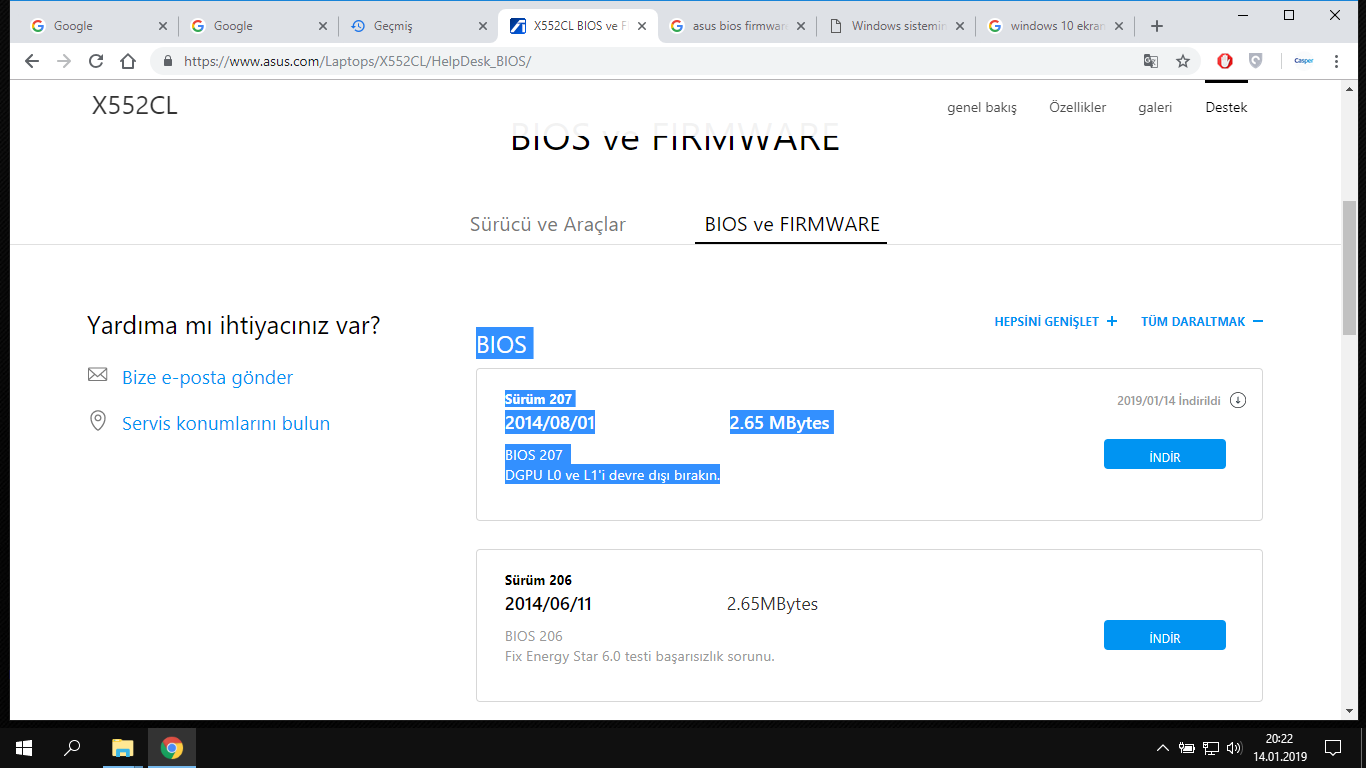Open genel bakış in product menu

(982, 107)
